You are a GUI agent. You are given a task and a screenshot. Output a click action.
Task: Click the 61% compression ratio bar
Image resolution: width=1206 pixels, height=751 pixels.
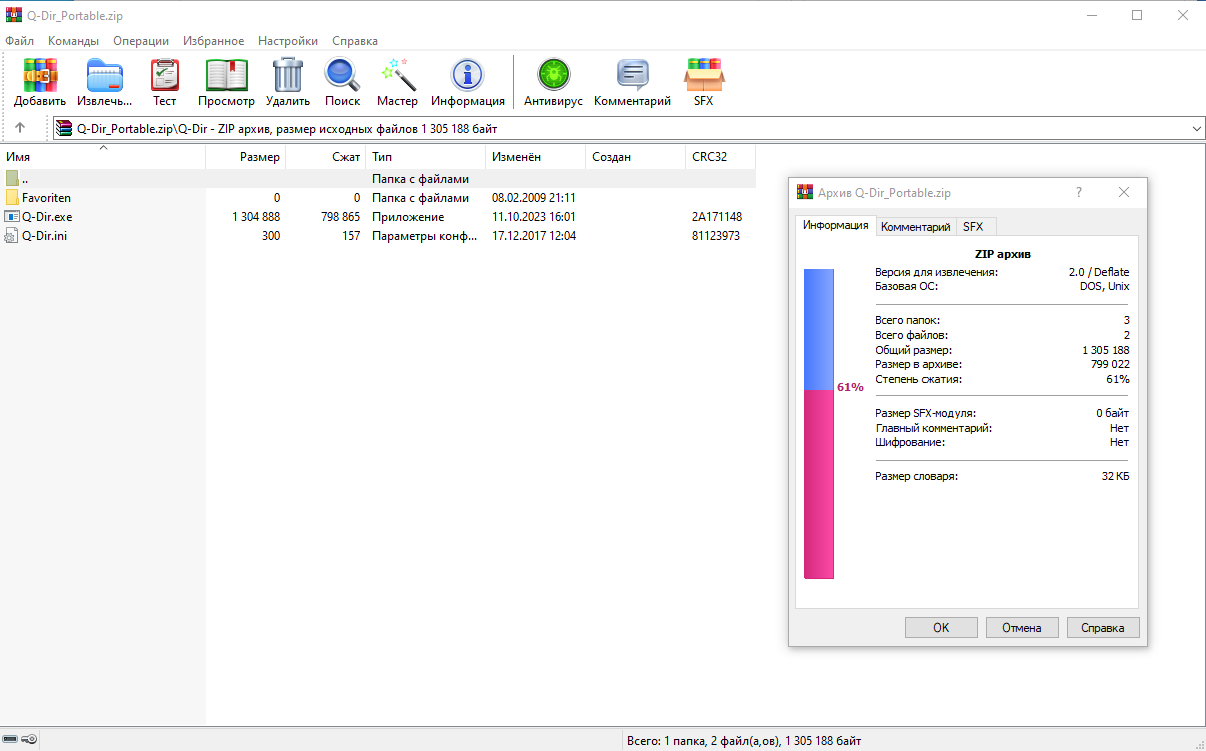click(x=819, y=423)
